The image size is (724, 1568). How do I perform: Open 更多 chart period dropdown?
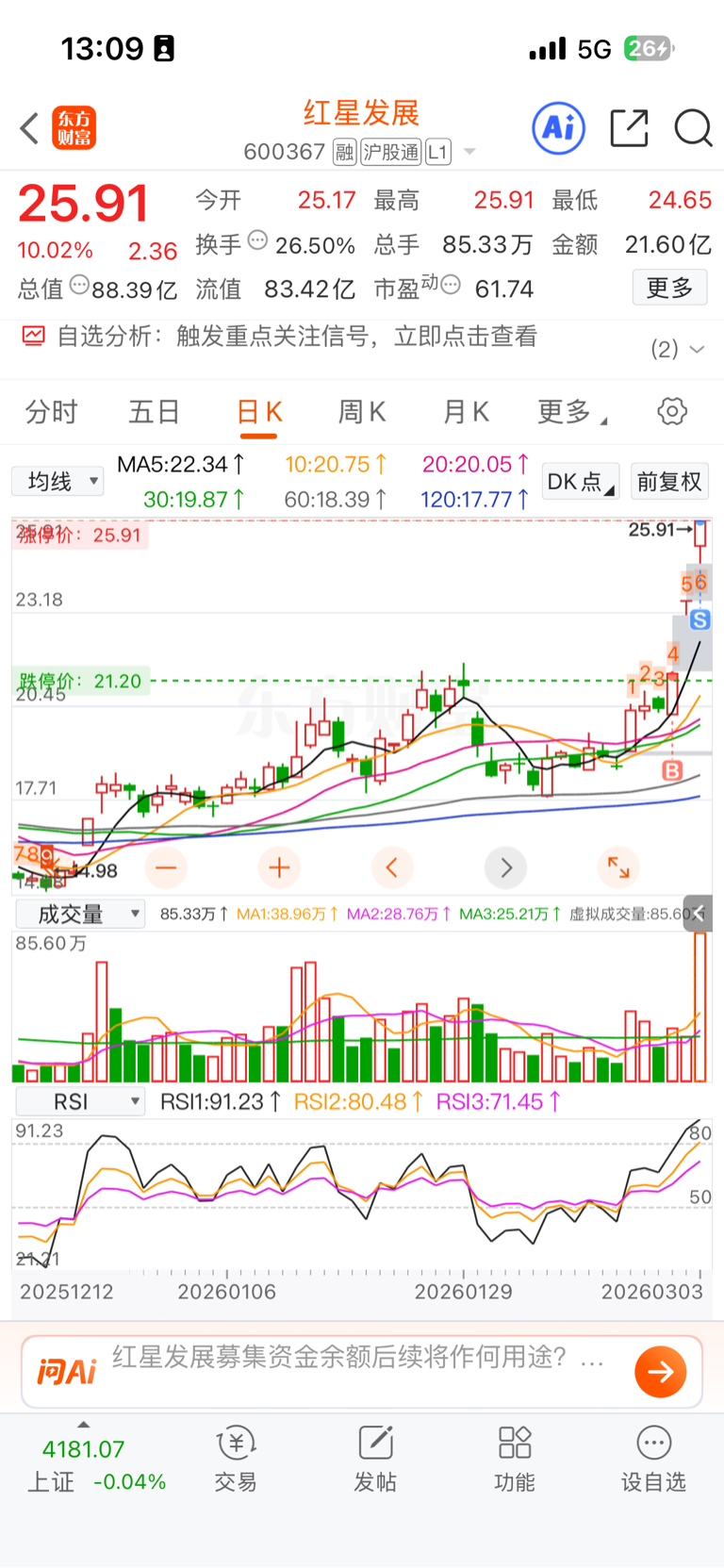tap(571, 412)
